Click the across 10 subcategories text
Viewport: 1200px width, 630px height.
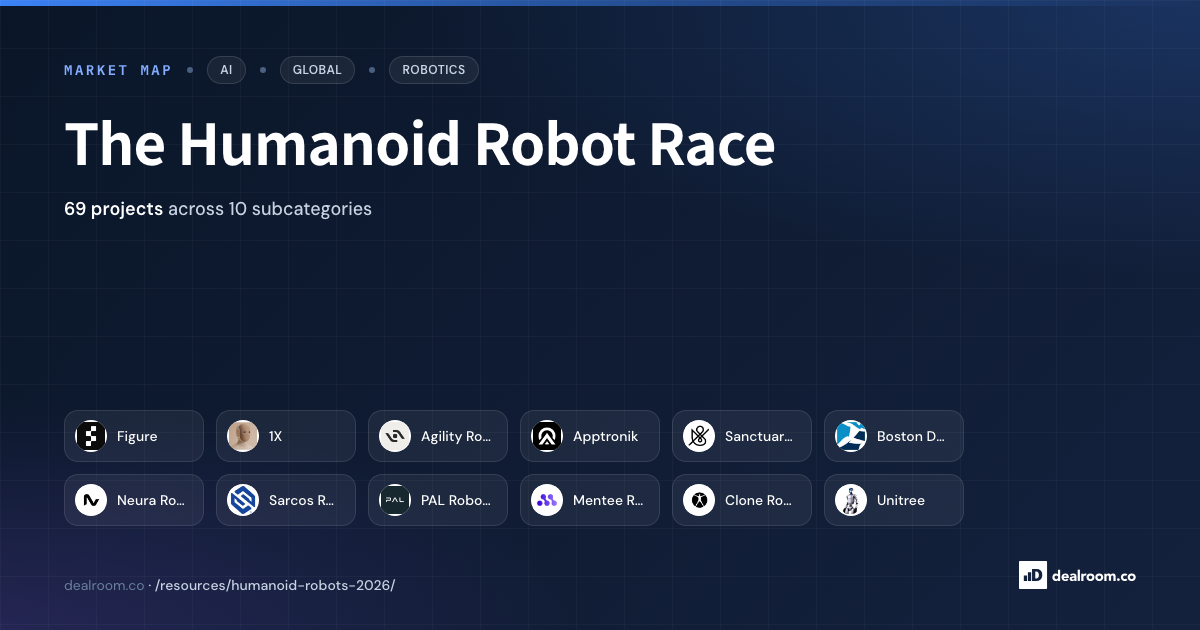270,209
